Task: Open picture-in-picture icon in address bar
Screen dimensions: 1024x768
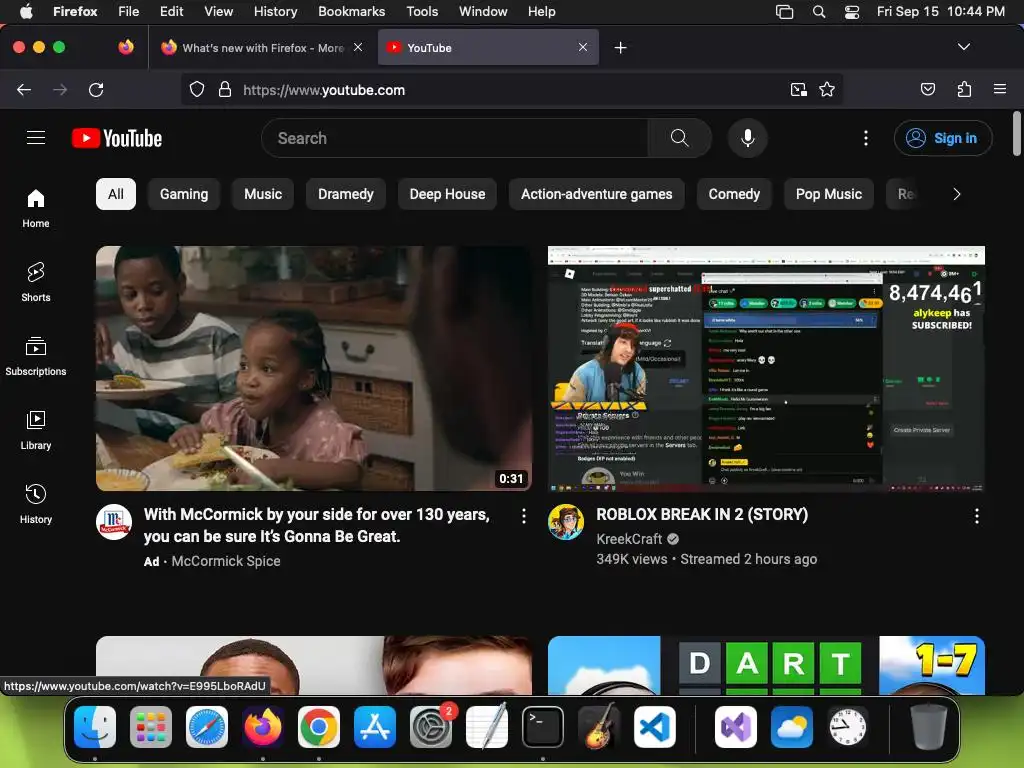Action: pyautogui.click(x=799, y=89)
